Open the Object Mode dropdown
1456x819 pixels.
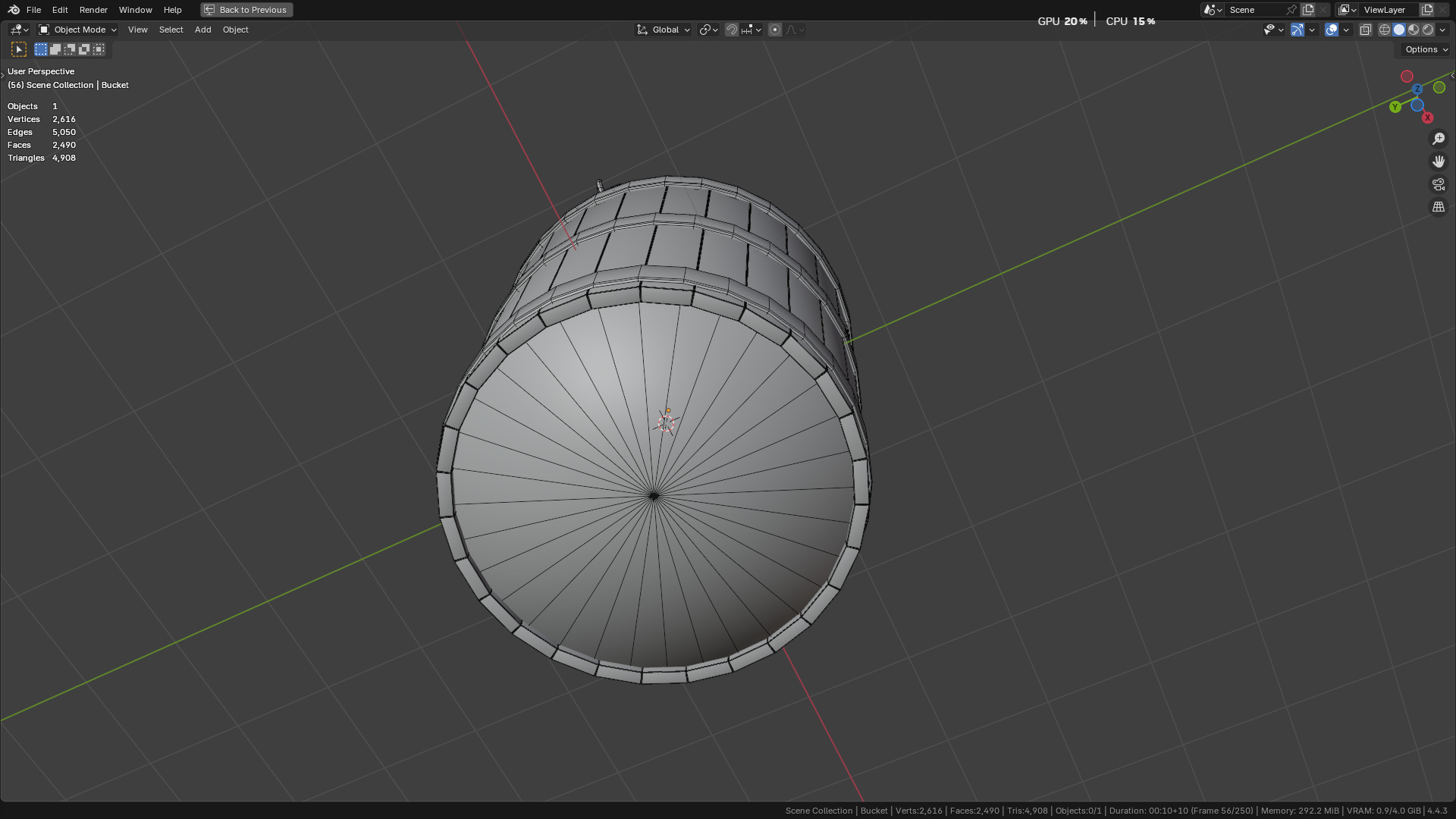click(x=77, y=30)
